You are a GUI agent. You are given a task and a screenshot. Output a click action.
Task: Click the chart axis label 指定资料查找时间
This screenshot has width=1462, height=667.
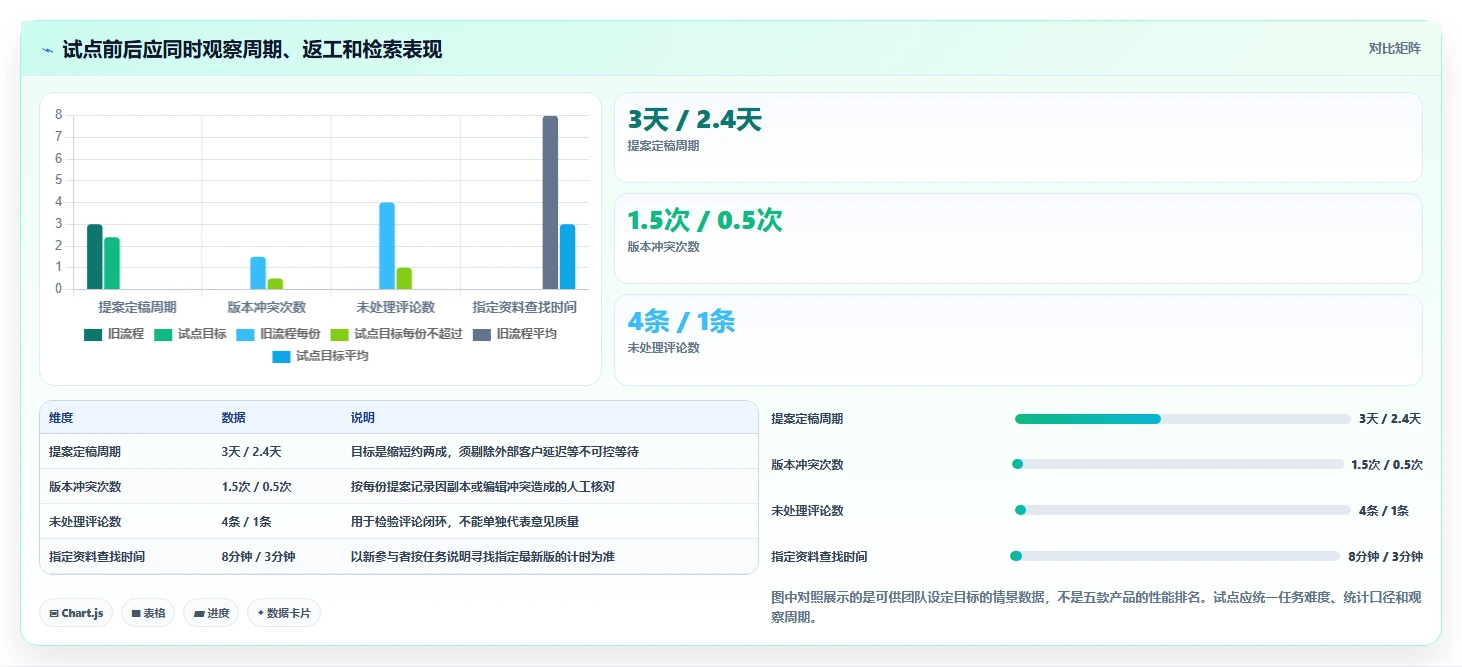(x=524, y=307)
